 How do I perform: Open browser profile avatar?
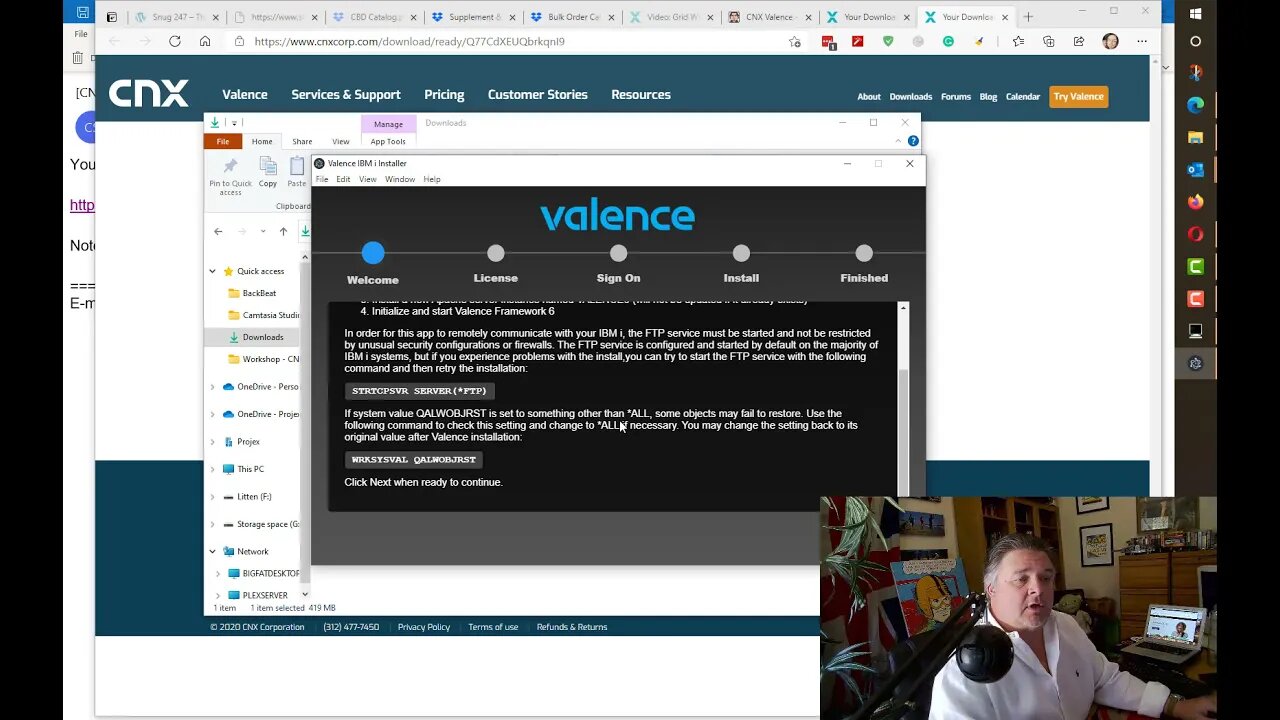coord(1110,41)
